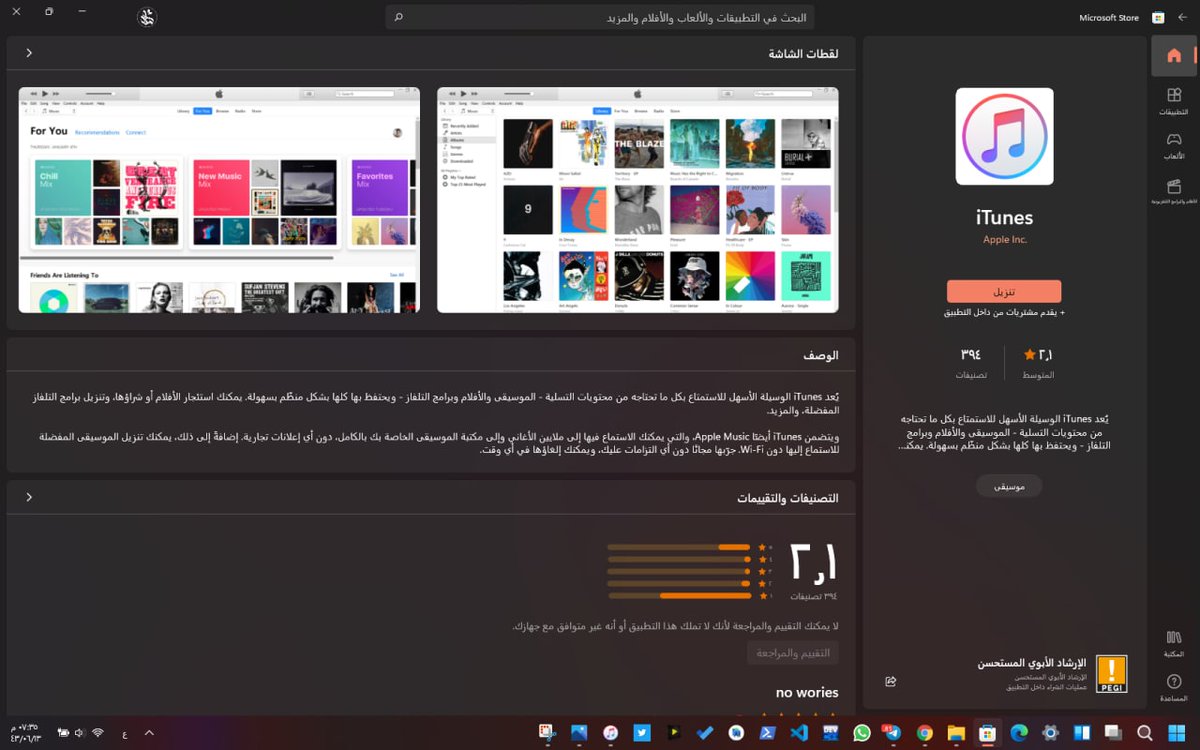
Task: Click the 'no worries' review title
Action: [807, 692]
